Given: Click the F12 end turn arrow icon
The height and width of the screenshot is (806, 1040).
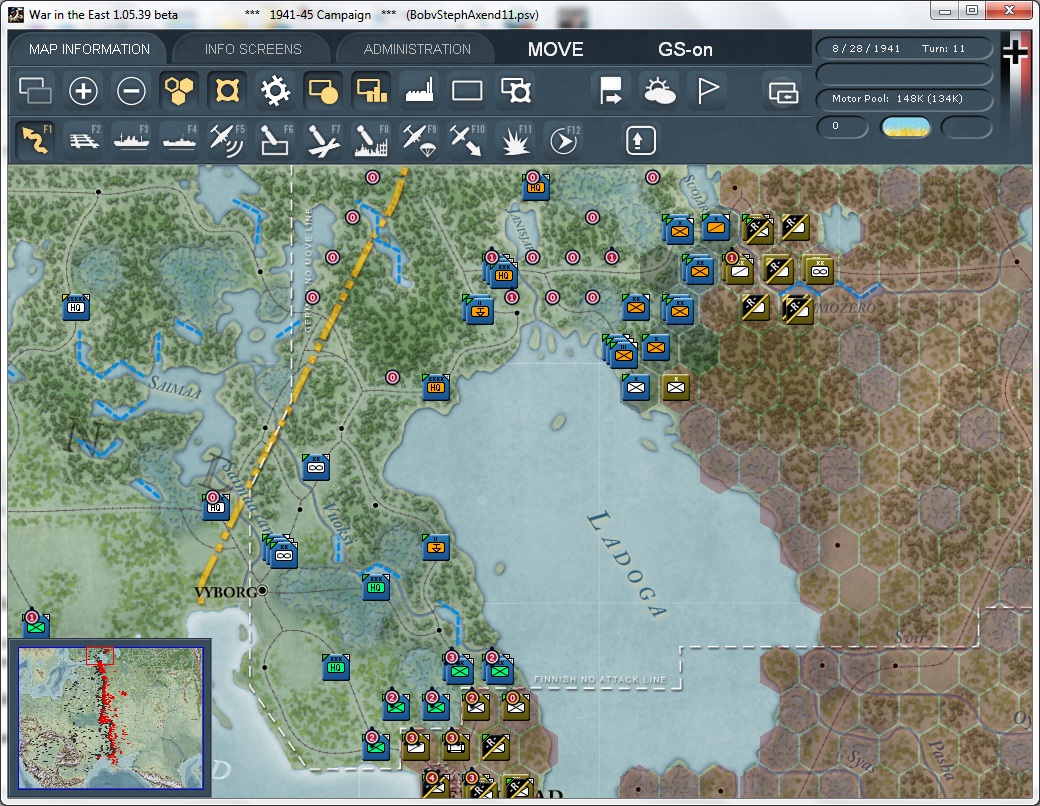Looking at the screenshot, I should (x=564, y=140).
